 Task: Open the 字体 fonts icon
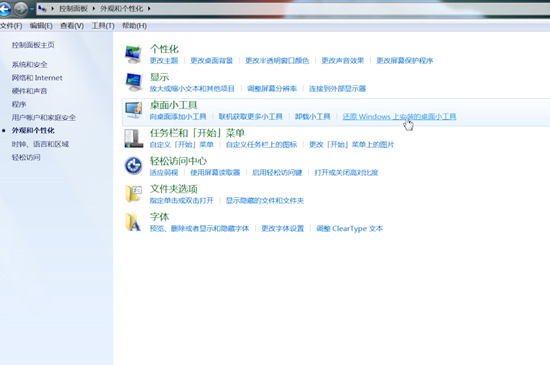pyautogui.click(x=133, y=222)
